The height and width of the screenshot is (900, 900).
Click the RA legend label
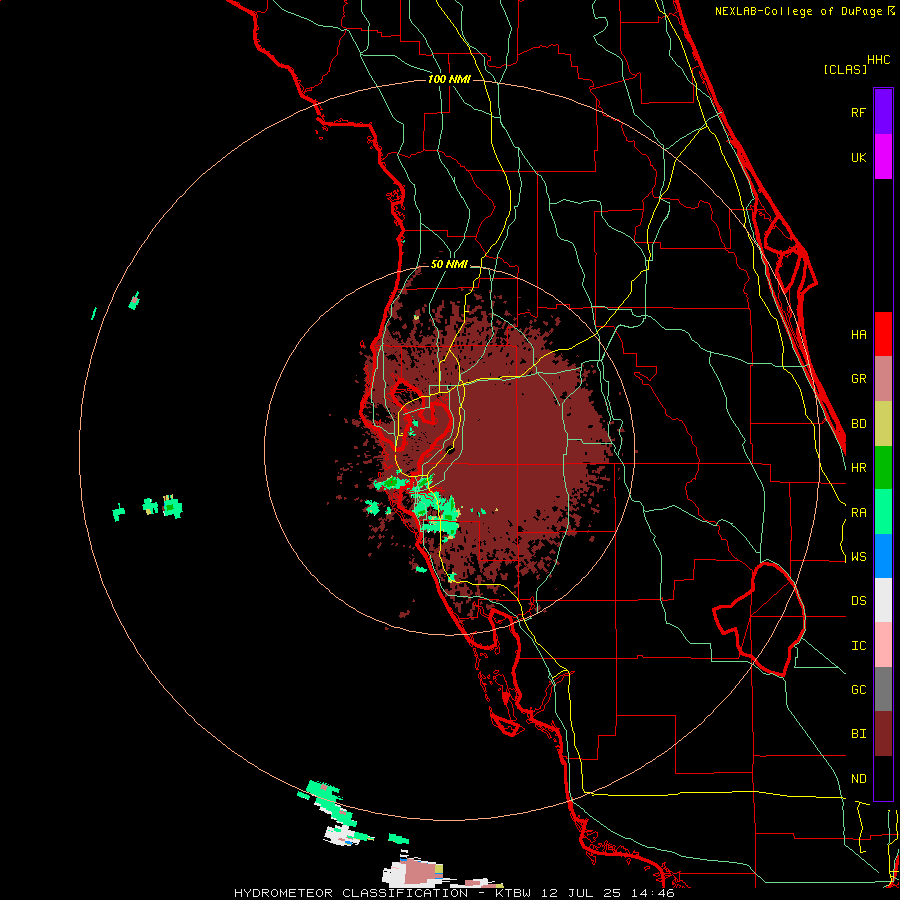pos(858,513)
